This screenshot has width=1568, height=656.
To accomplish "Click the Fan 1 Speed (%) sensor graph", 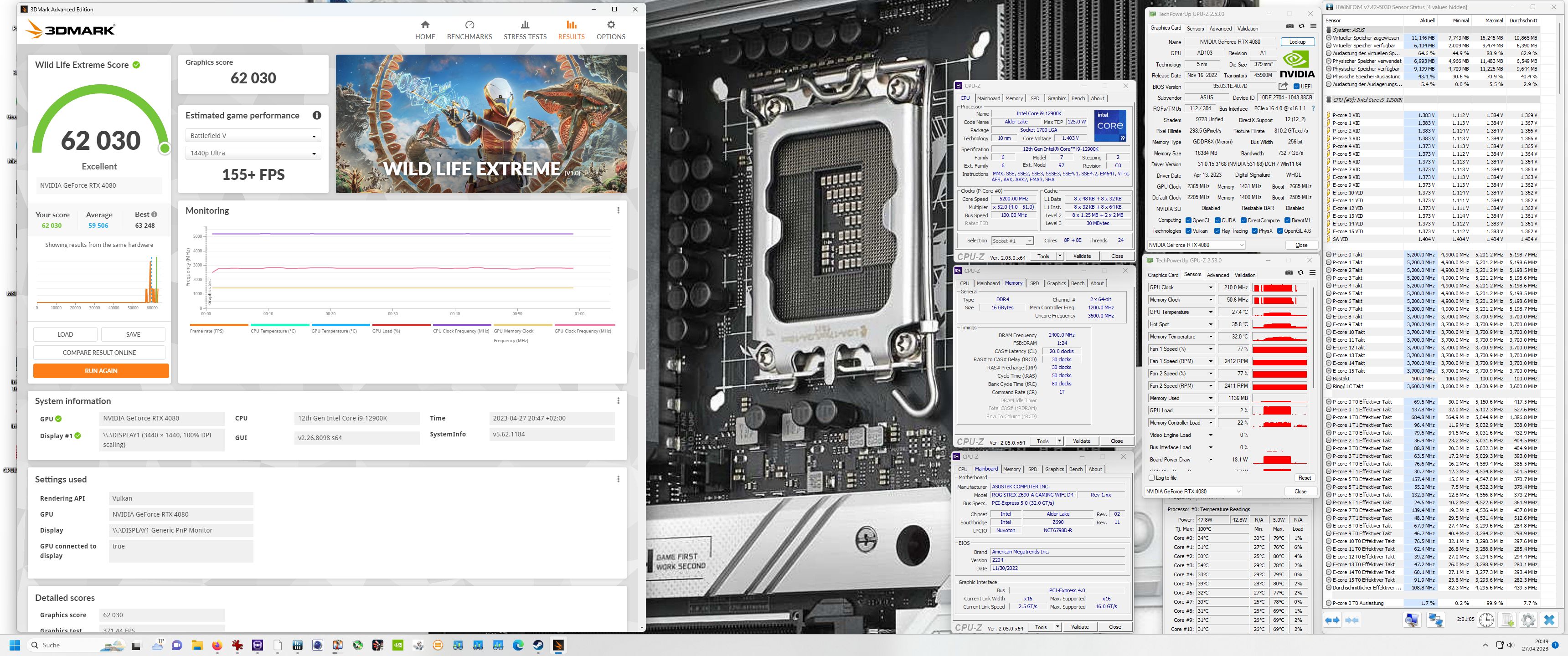I will point(1280,349).
